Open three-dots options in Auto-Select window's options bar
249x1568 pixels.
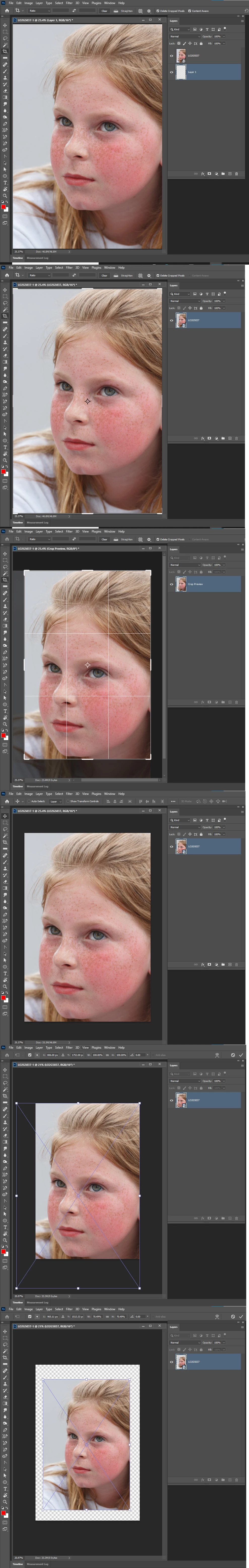173,801
